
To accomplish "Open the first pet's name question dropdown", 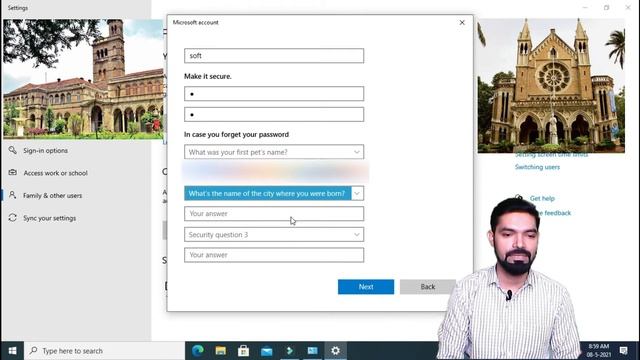I will [274, 152].
